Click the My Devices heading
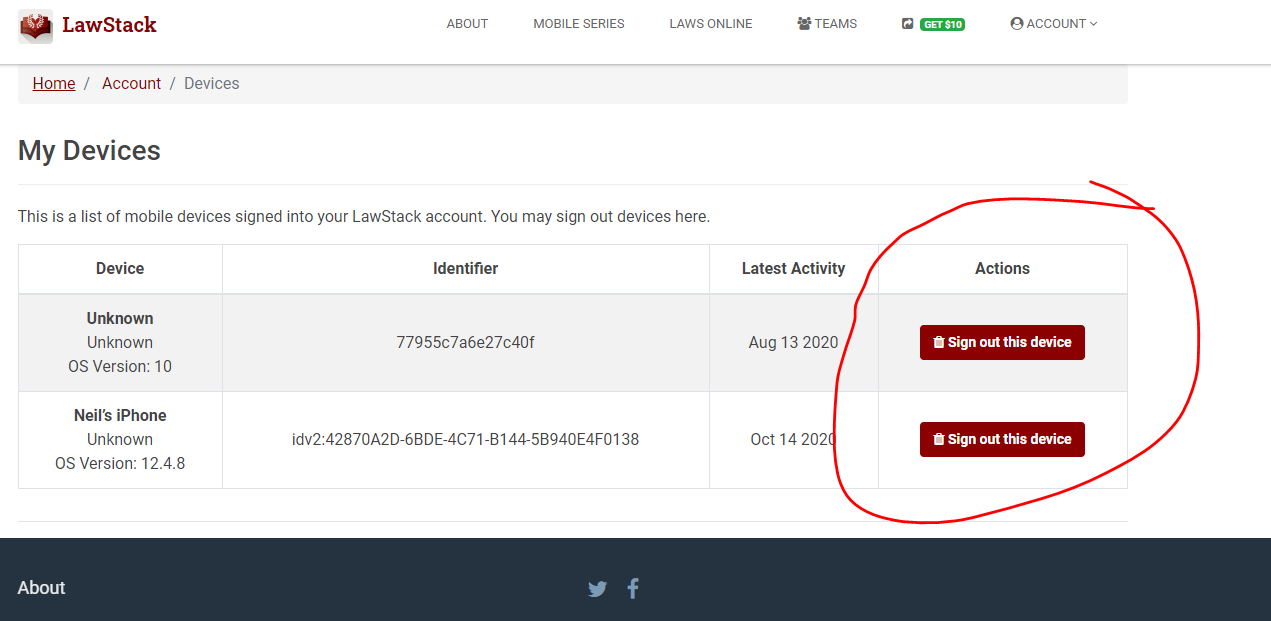The width and height of the screenshot is (1271, 621). 89,151
